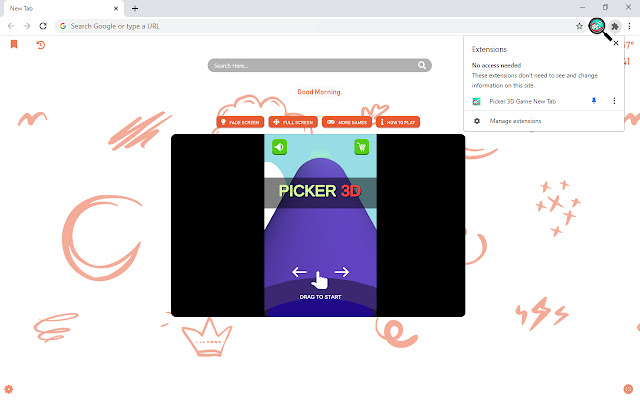The height and width of the screenshot is (400, 640).
Task: Click the DRAG TO START text
Action: [x=320, y=297]
